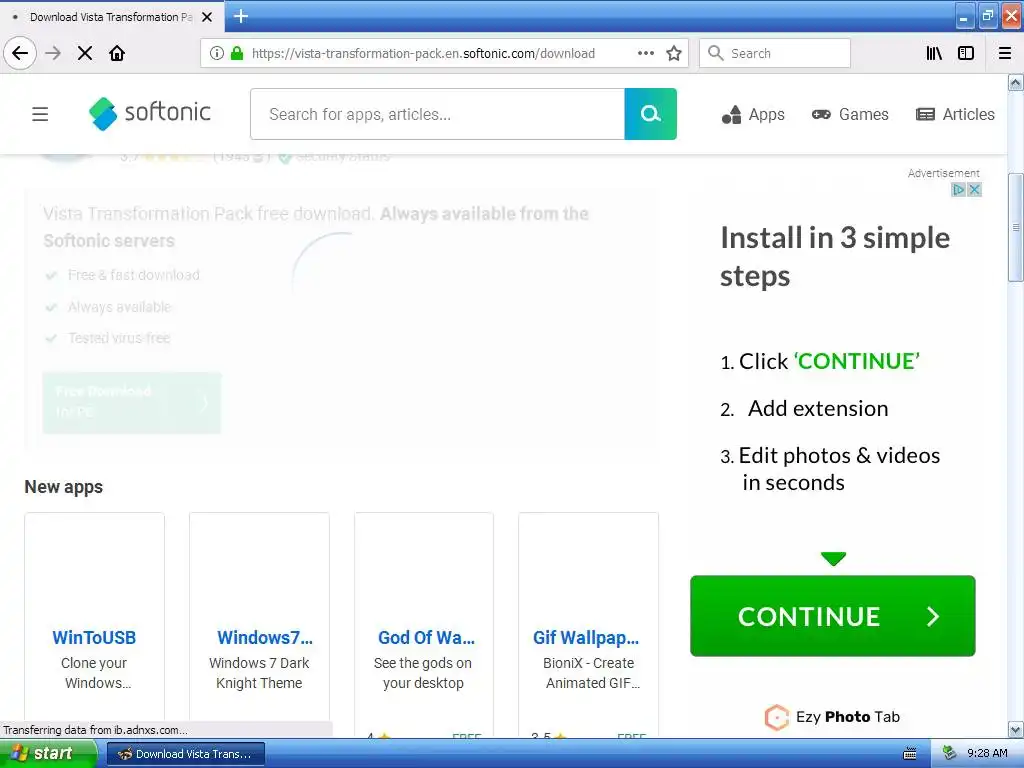Toggle the sidebar view icon
The image size is (1024, 768).
pos(966,53)
